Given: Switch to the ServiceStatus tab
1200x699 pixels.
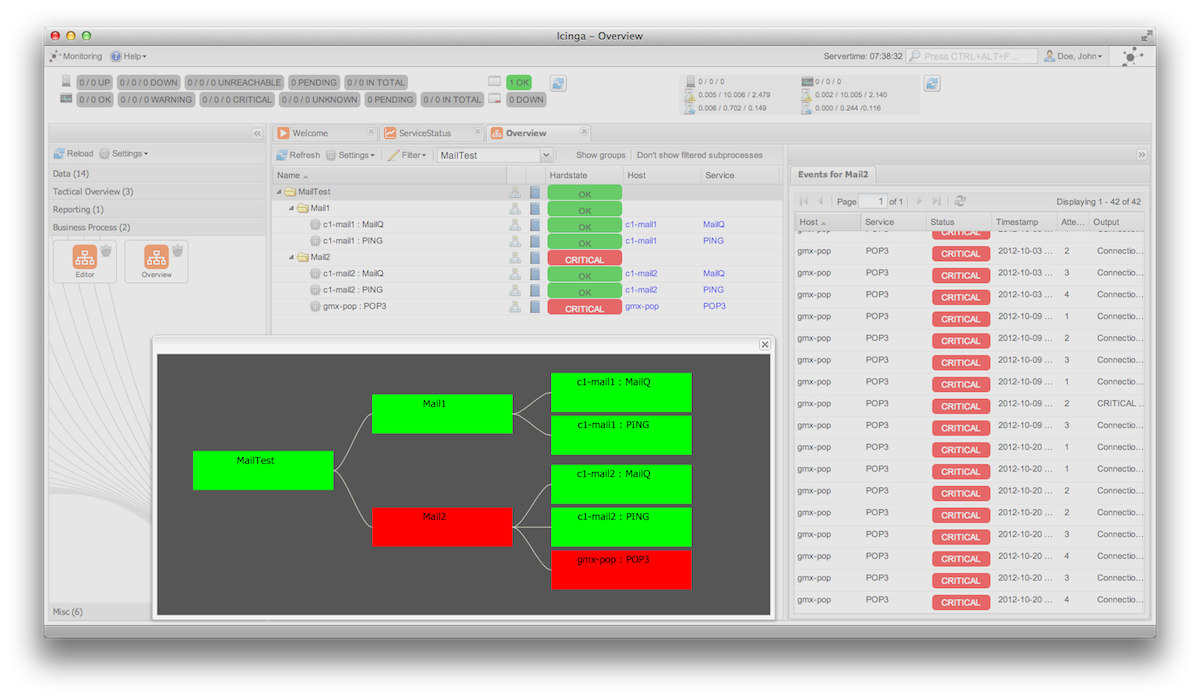Looking at the screenshot, I should click(x=424, y=133).
